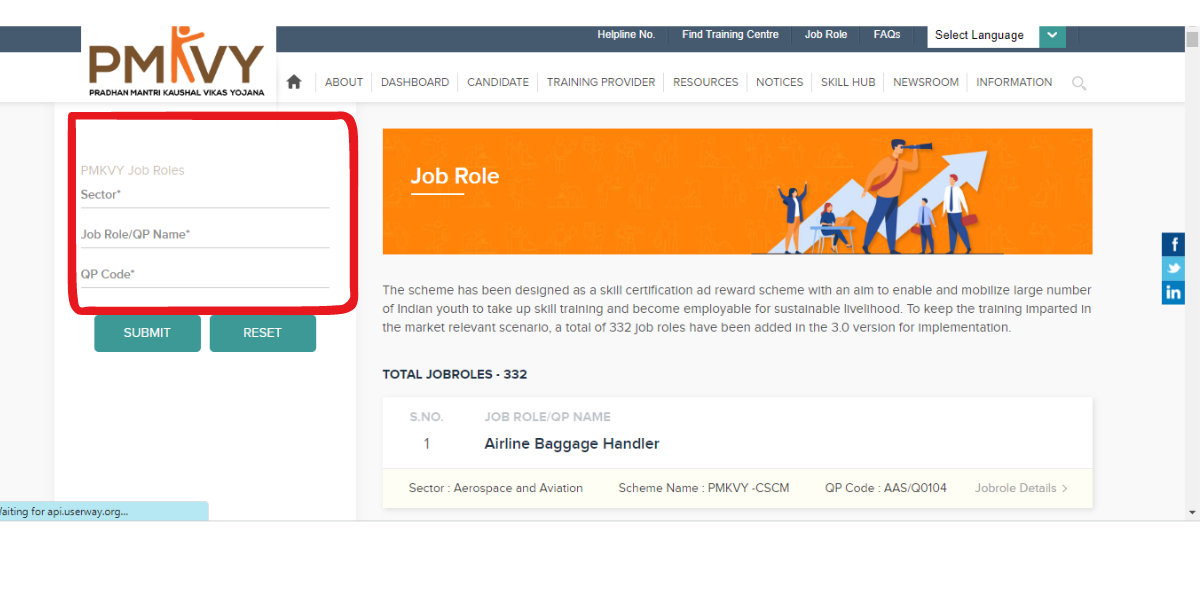Image resolution: width=1200 pixels, height=600 pixels.
Task: Click the Helpline No. link
Action: (x=626, y=35)
